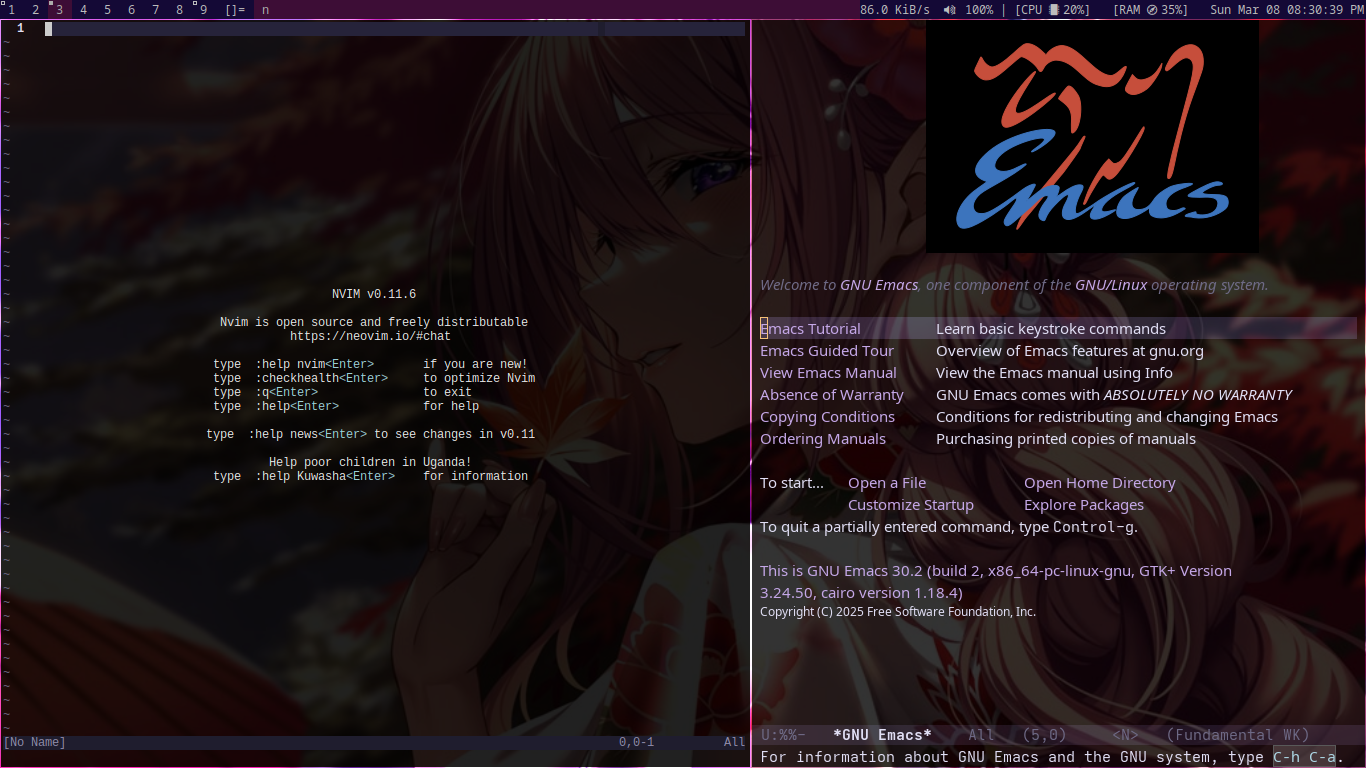The height and width of the screenshot is (768, 1366).
Task: Click the 86.0 KiB/s network speed indicator
Action: (x=895, y=9)
